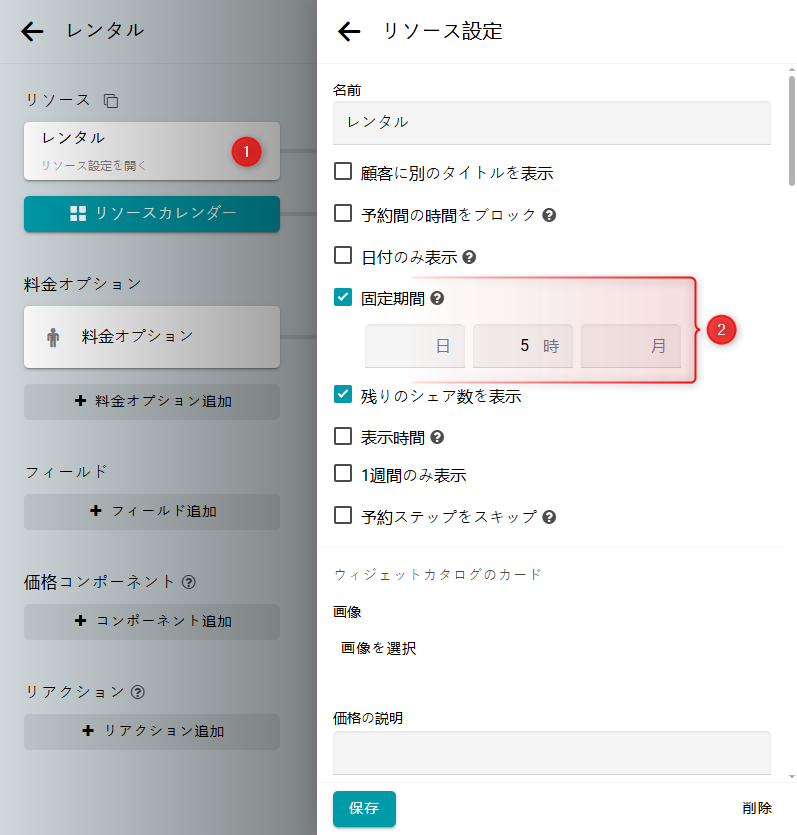Check the 1週間のみ表示 option
The width and height of the screenshot is (797, 835).
click(343, 475)
